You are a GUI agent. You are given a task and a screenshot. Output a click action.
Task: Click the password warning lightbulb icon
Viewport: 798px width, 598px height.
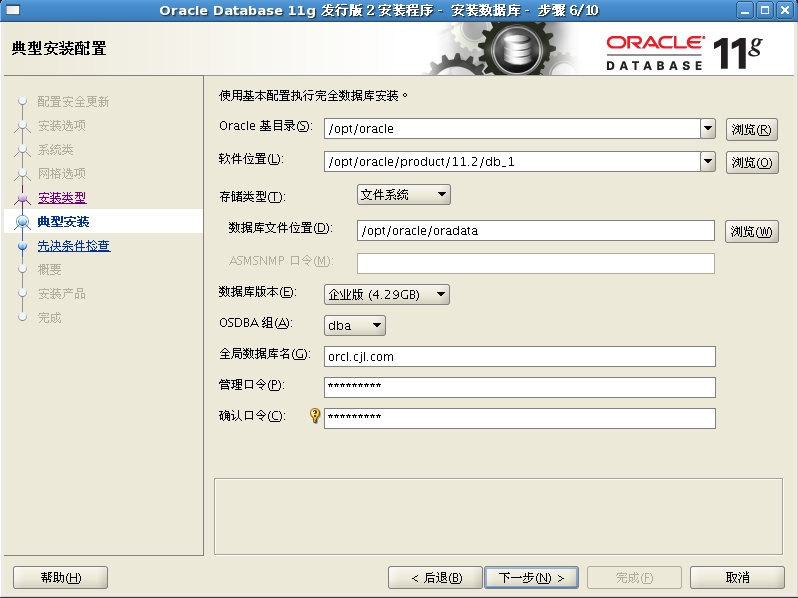click(315, 415)
